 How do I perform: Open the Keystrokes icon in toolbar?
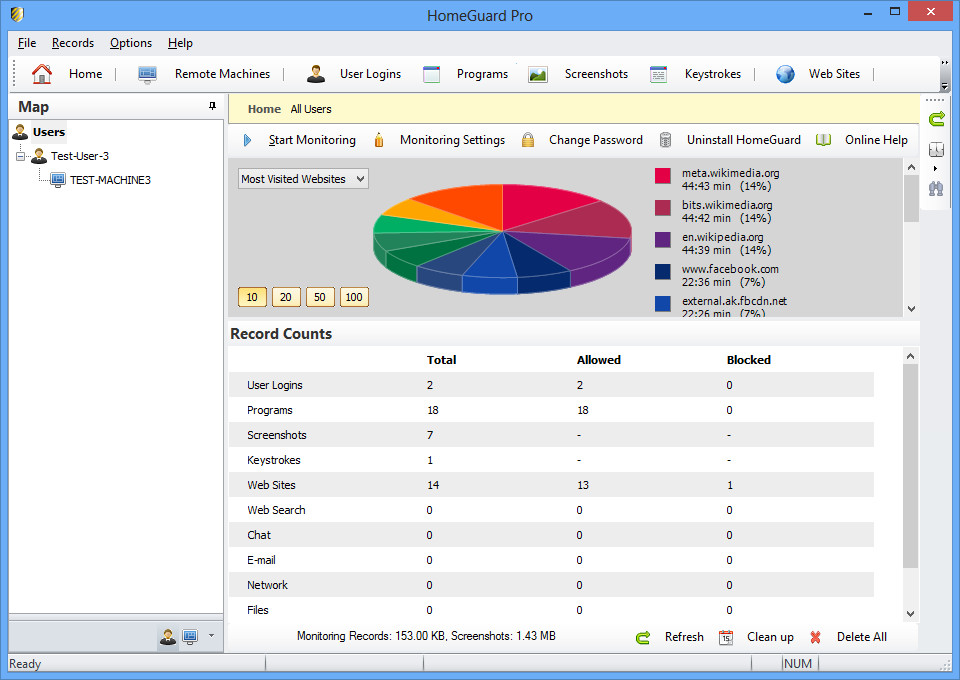point(658,74)
